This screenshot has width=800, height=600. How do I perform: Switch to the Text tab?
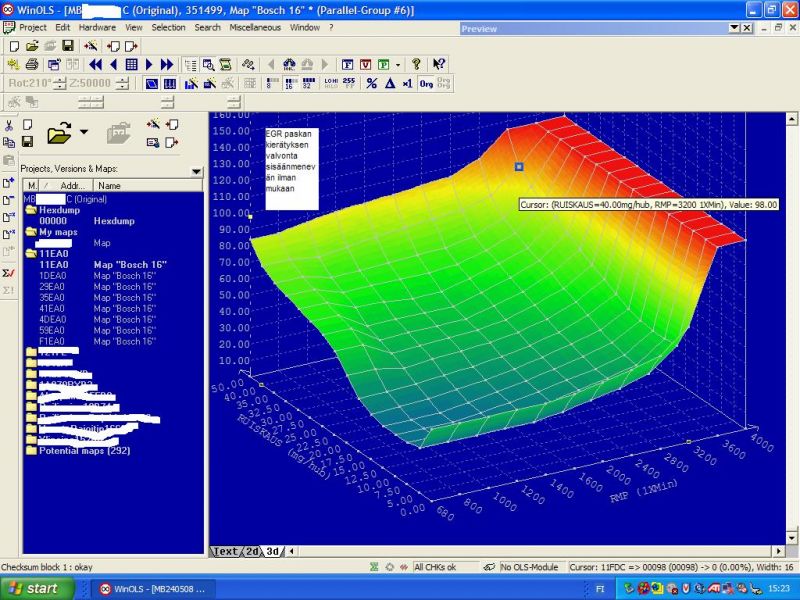[x=226, y=552]
